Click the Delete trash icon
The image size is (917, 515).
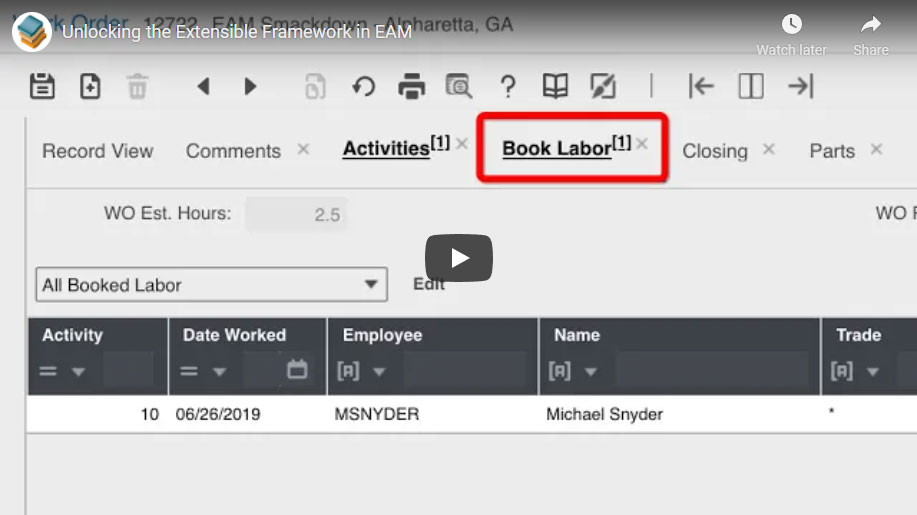point(137,87)
